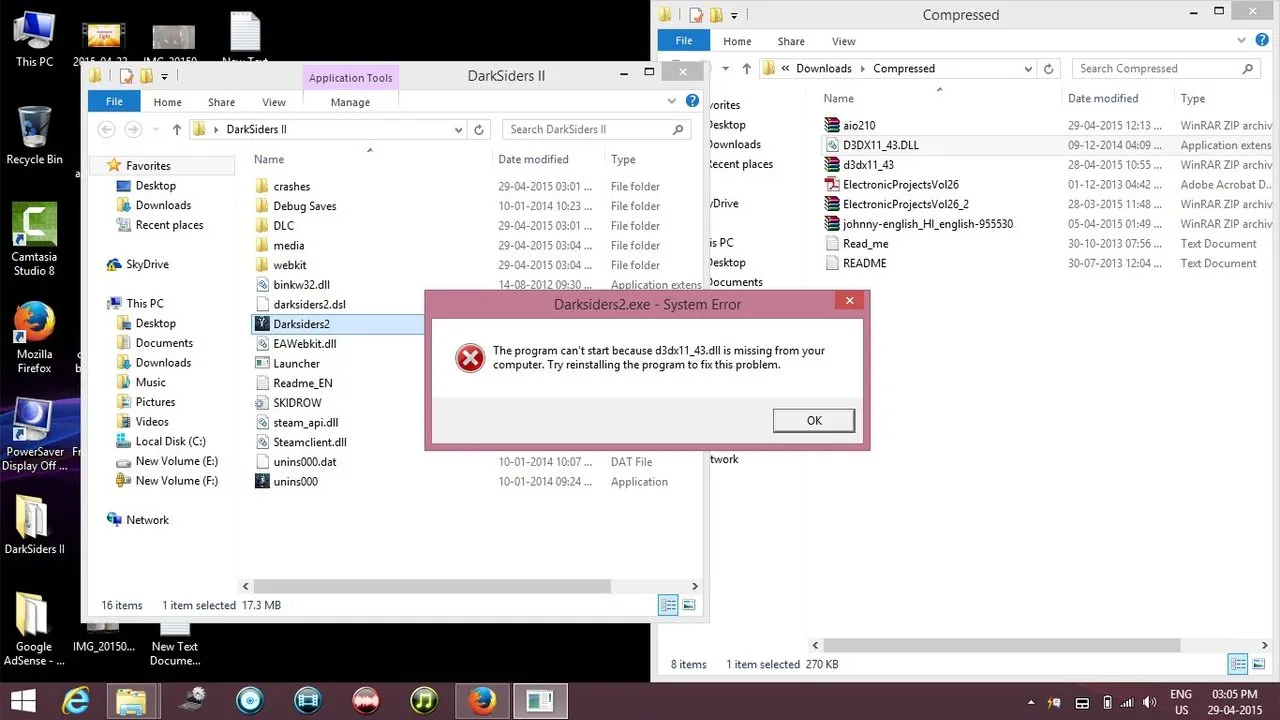Select DarkSiders II folder on desktop
1280x720 pixels.
(x=34, y=525)
